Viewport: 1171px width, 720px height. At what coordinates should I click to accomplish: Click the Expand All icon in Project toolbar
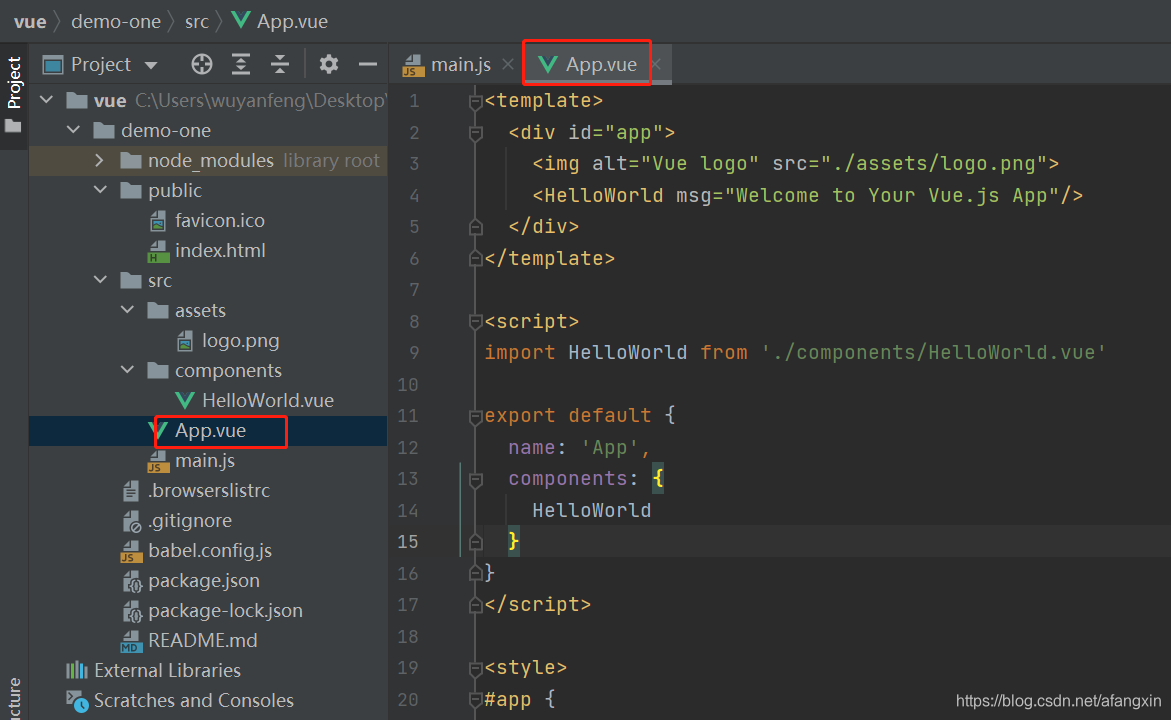240,64
